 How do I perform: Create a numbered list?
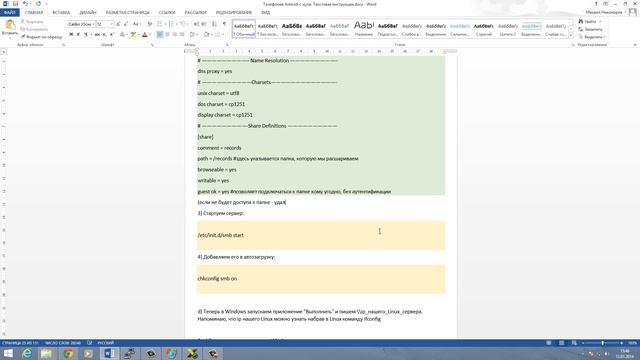(171, 24)
